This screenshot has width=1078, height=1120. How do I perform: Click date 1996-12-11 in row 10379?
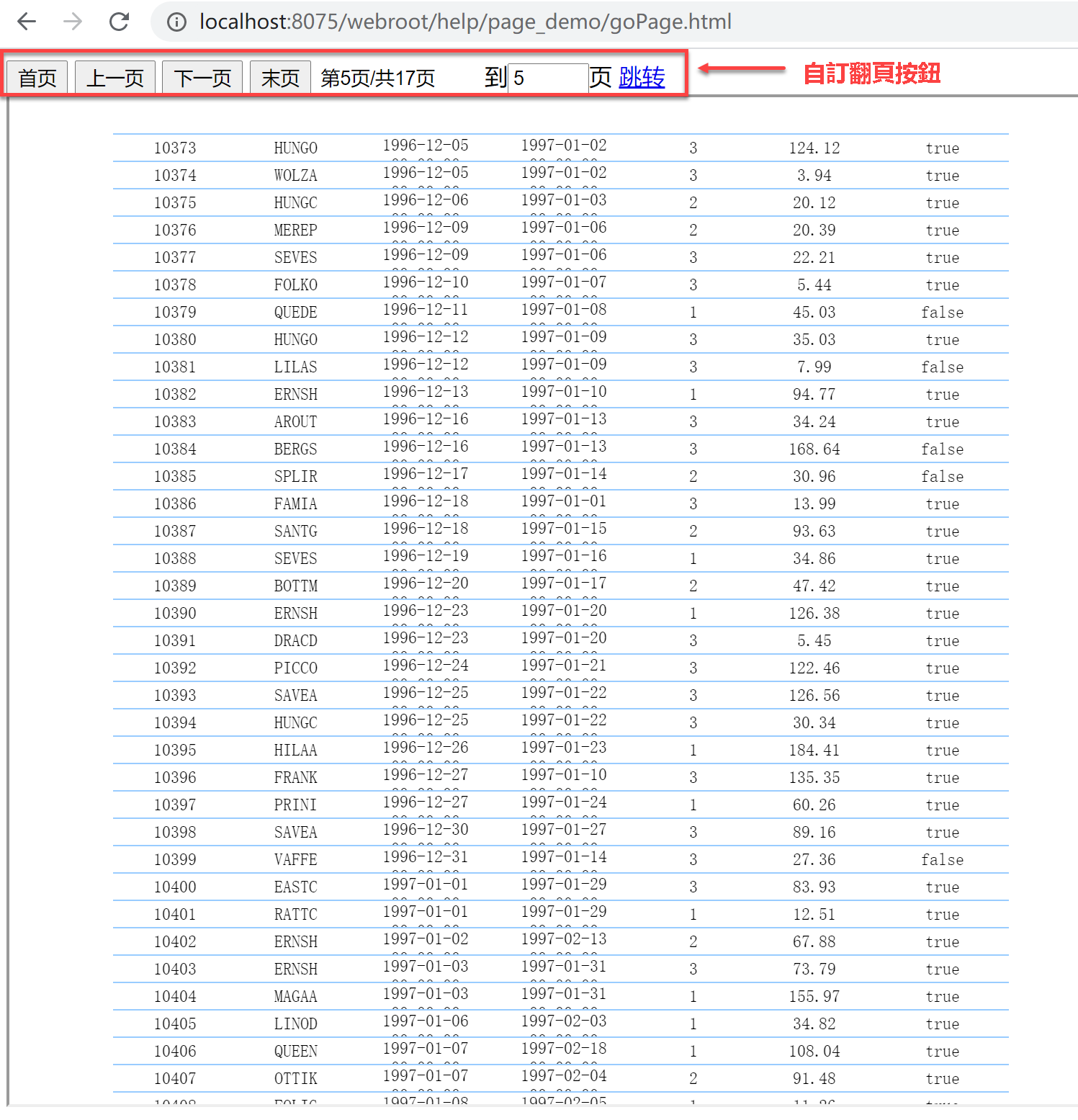426,310
